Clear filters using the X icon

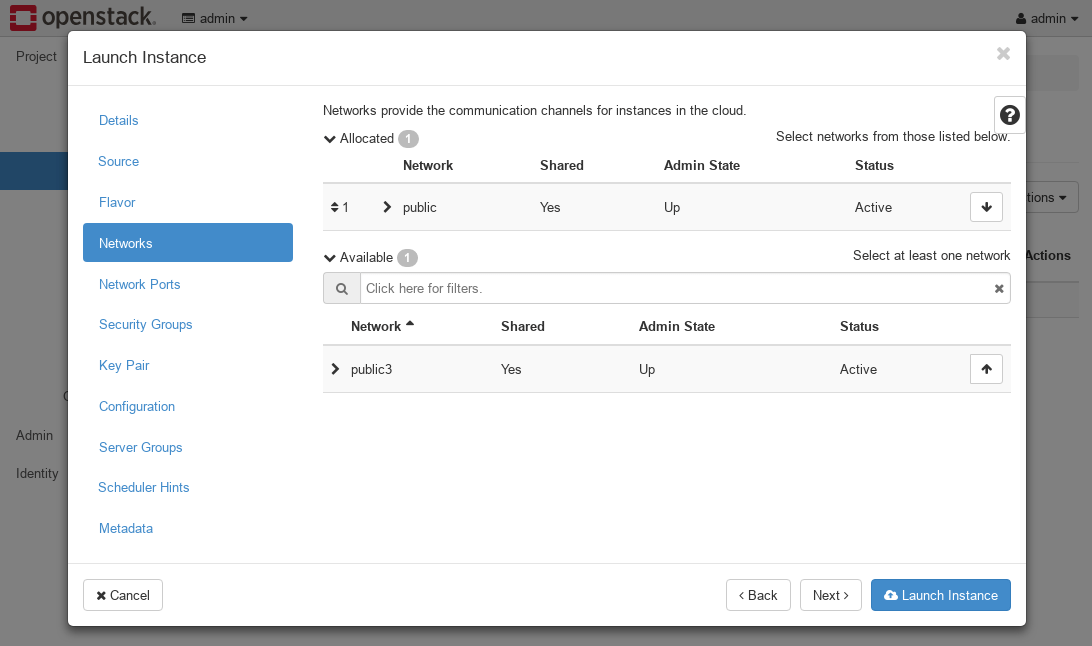[998, 288]
